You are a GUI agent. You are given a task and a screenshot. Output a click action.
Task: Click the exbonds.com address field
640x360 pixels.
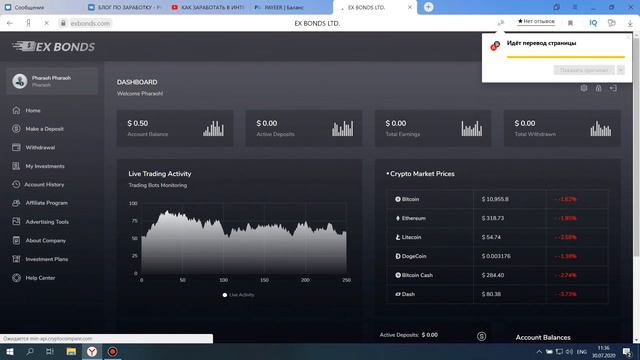pyautogui.click(x=90, y=23)
